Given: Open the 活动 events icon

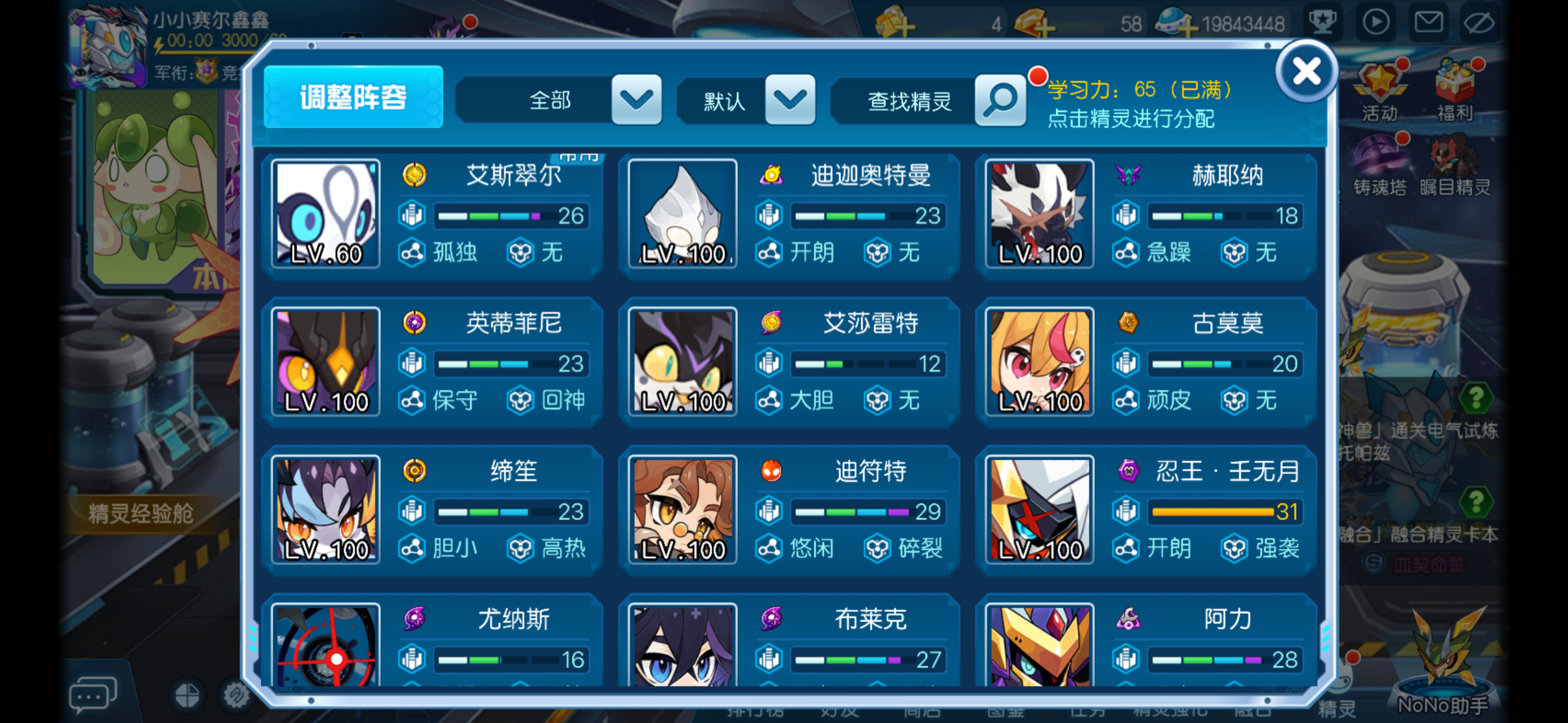Looking at the screenshot, I should point(1380,91).
